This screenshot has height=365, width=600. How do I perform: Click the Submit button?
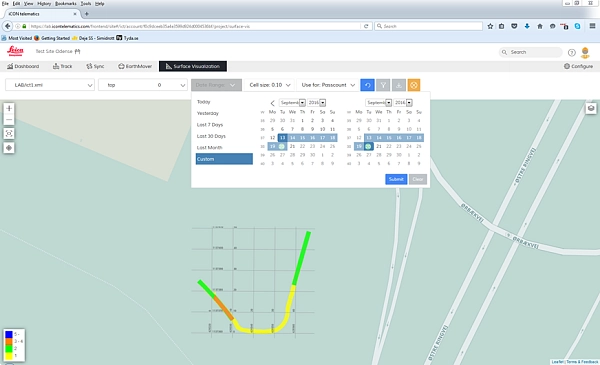(x=396, y=179)
